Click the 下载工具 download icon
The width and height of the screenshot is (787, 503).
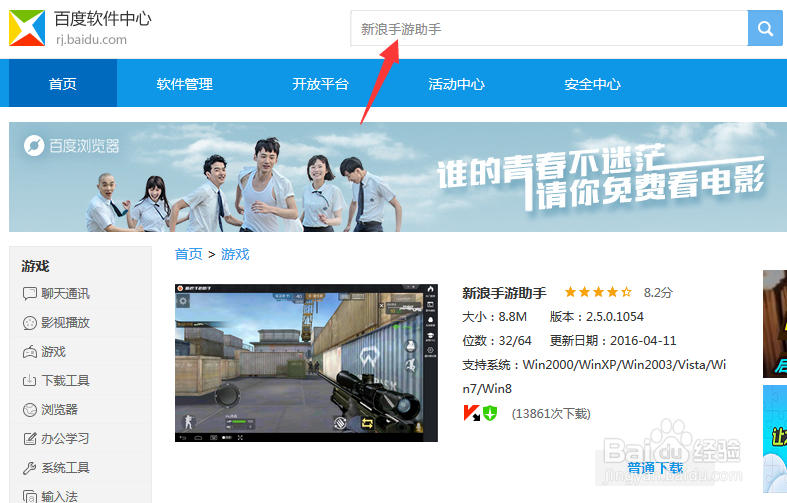[30, 381]
